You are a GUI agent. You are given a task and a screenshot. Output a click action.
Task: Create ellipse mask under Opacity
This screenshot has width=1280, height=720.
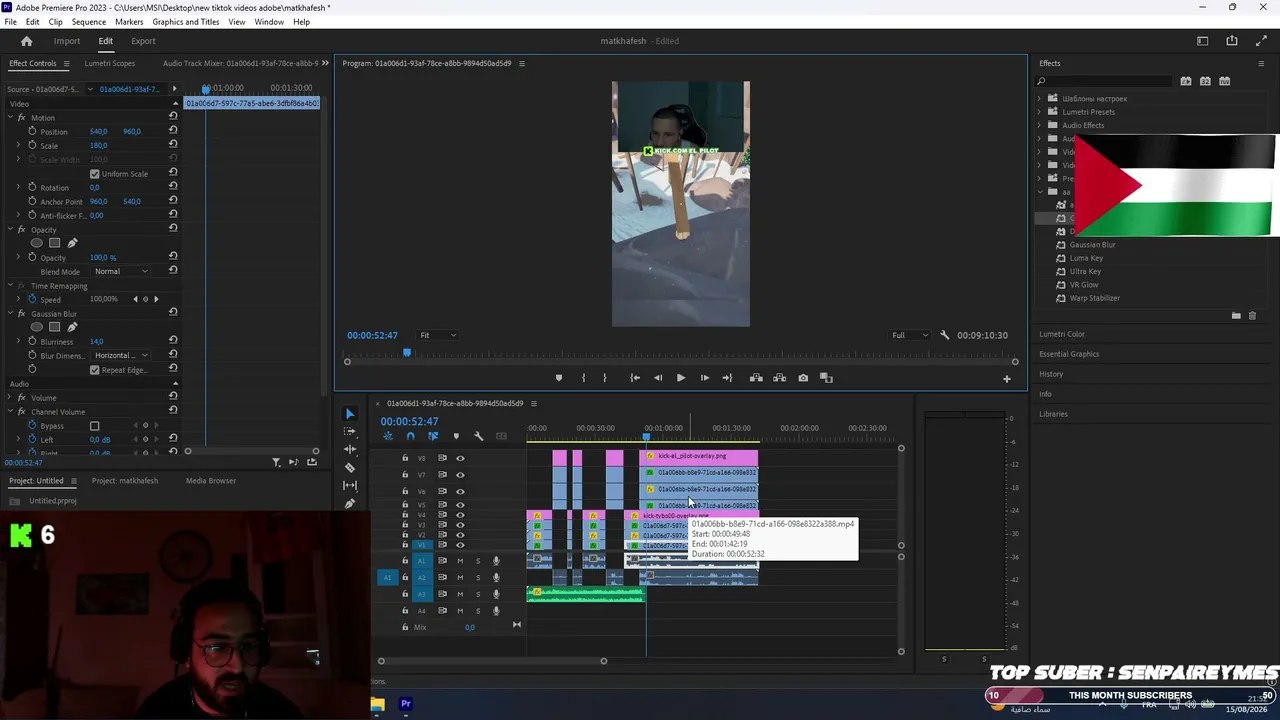pos(37,243)
